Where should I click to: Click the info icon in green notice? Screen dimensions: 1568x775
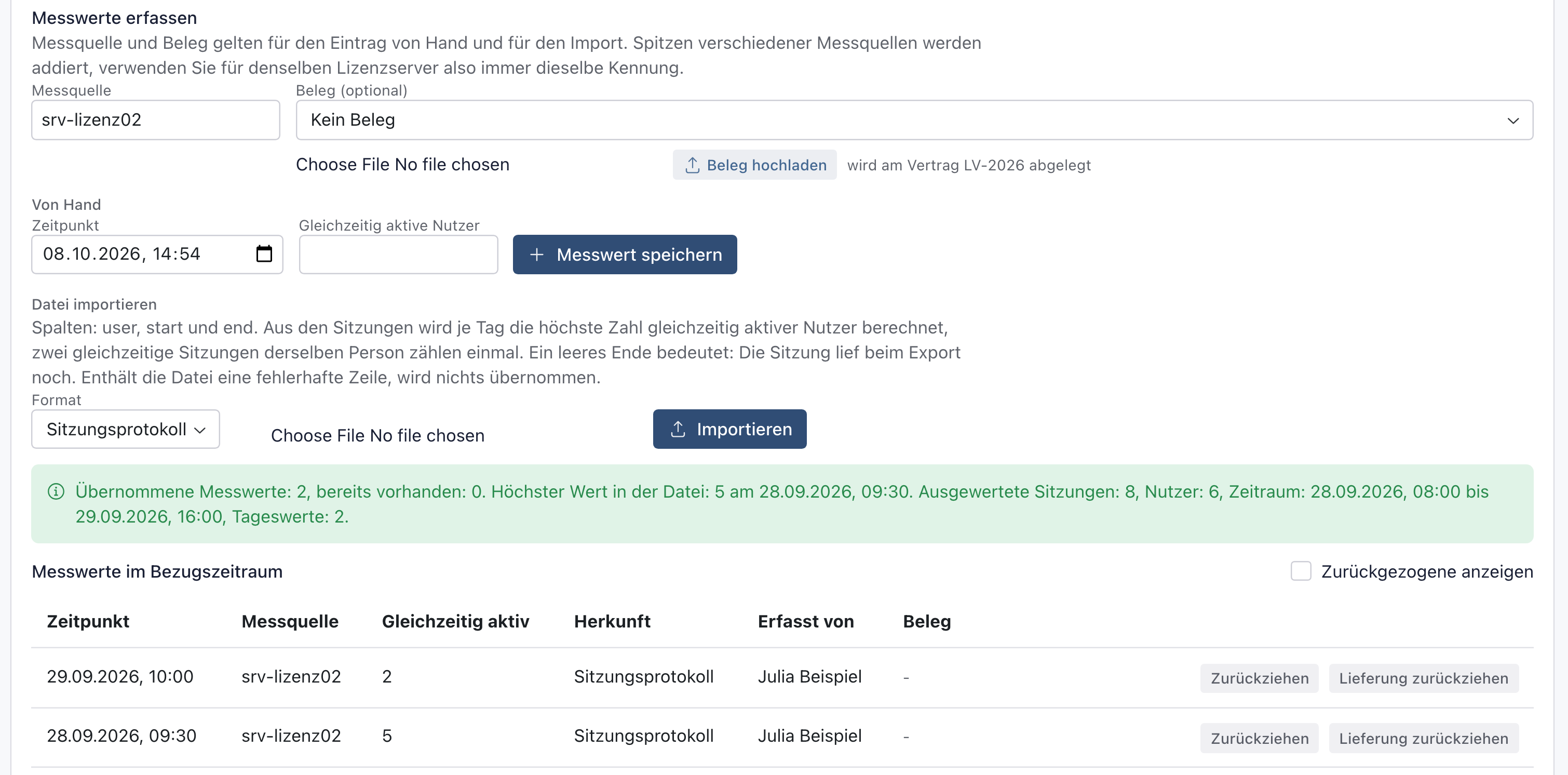[56, 491]
